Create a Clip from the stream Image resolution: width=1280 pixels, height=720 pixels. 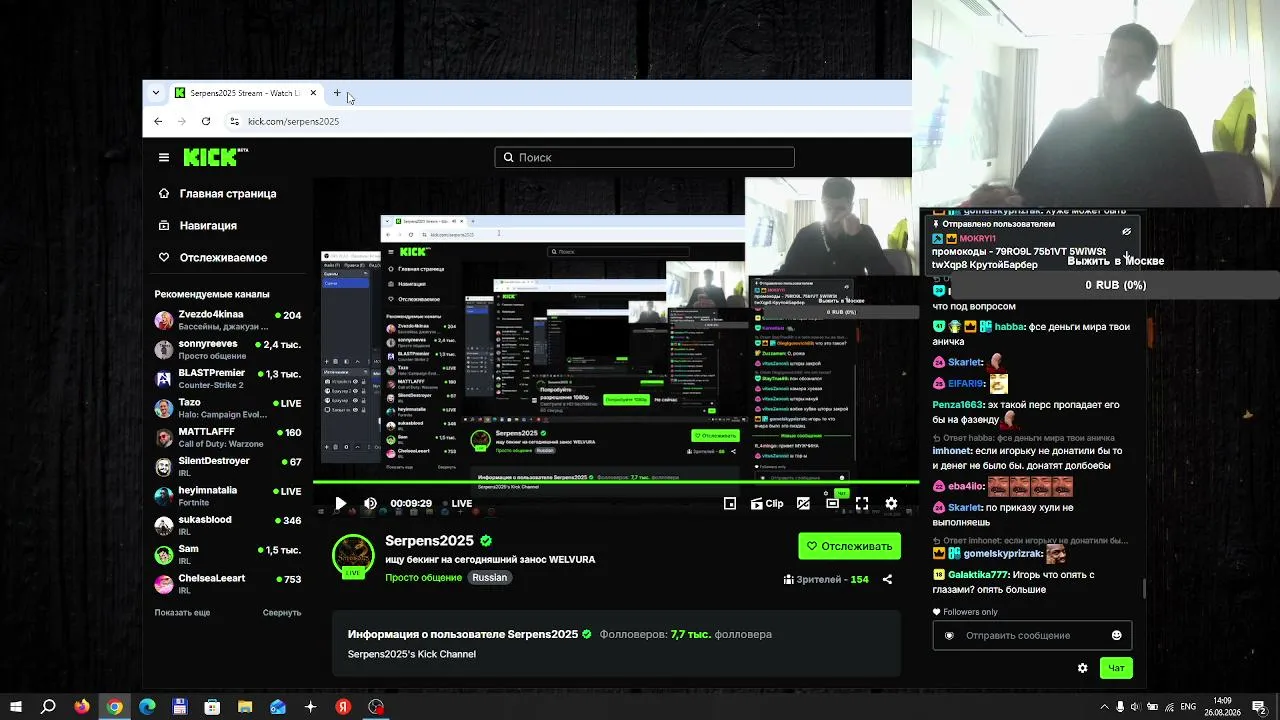pyautogui.click(x=767, y=504)
